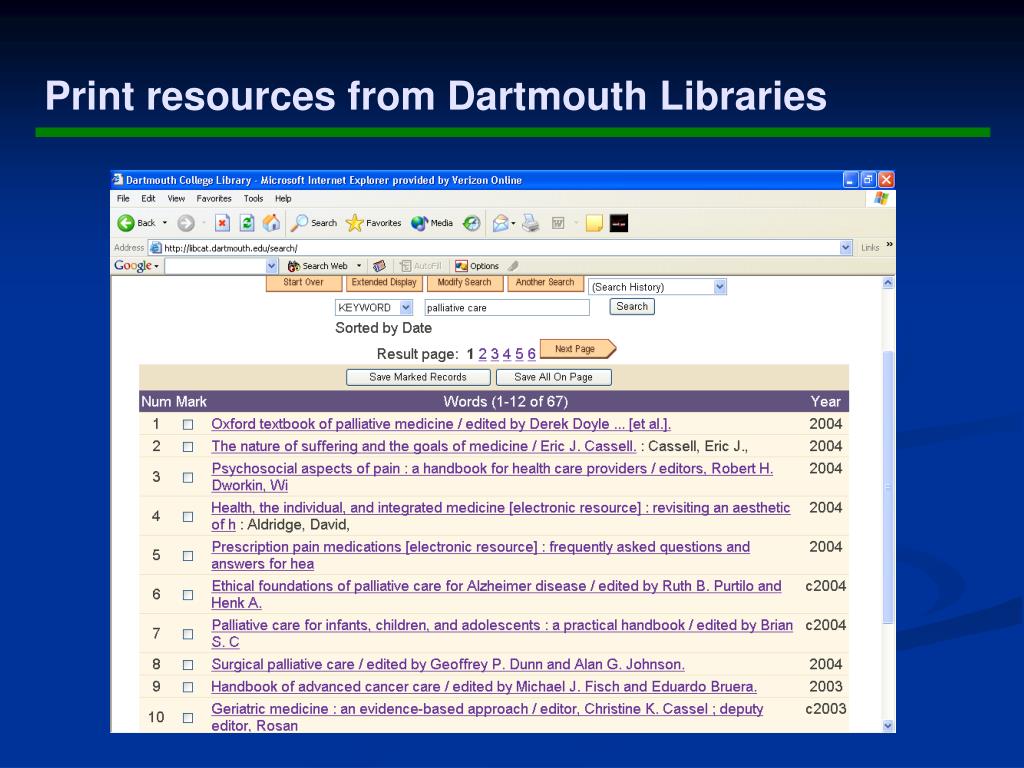
Task: Open the Back button history arrow
Action: (165, 223)
